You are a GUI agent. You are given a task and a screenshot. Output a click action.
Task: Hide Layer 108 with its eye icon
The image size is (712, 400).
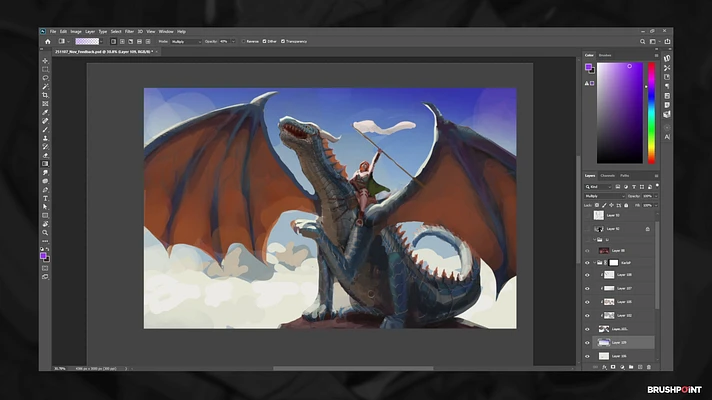click(x=587, y=275)
